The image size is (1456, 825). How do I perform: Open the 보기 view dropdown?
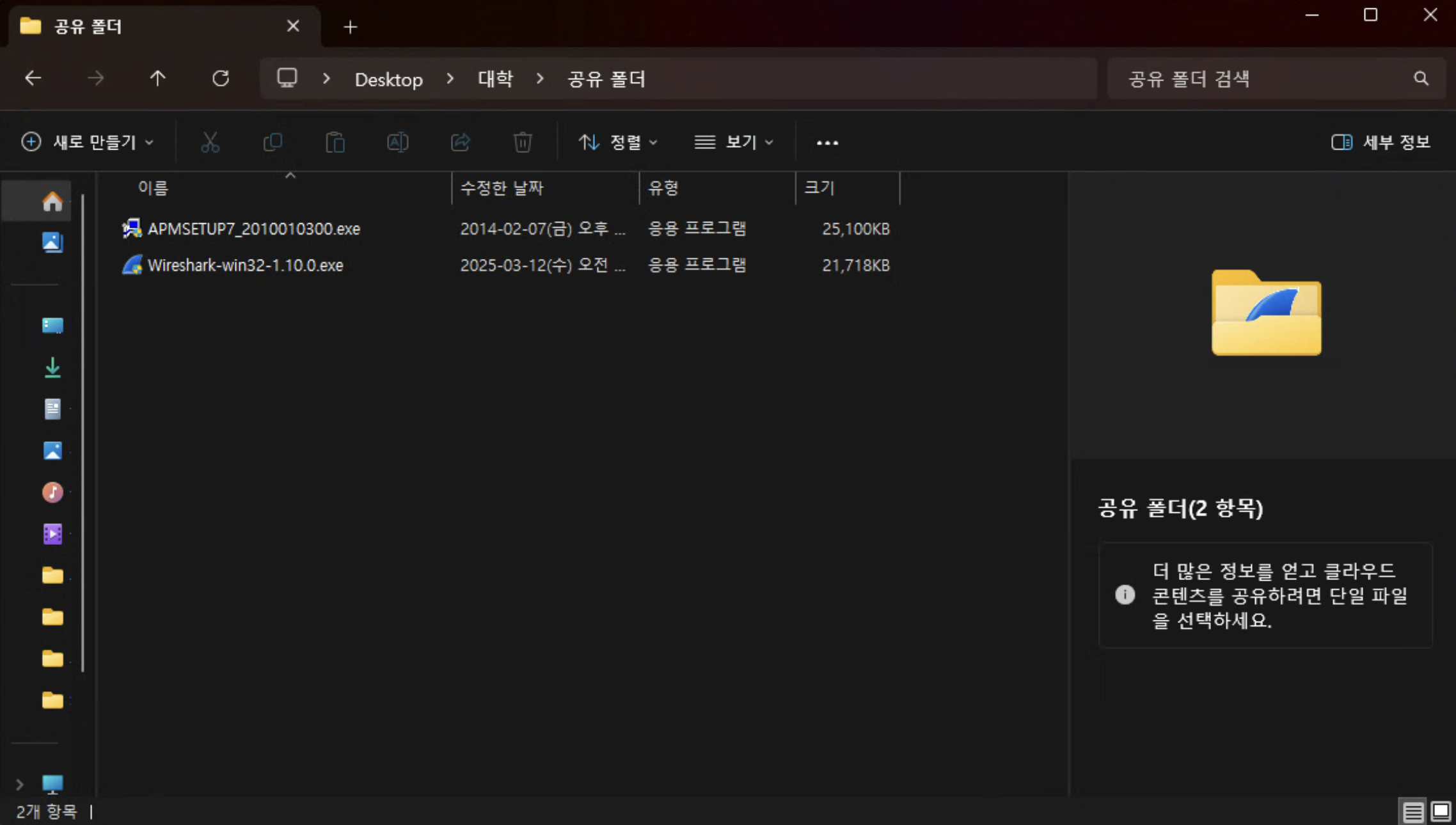[734, 142]
